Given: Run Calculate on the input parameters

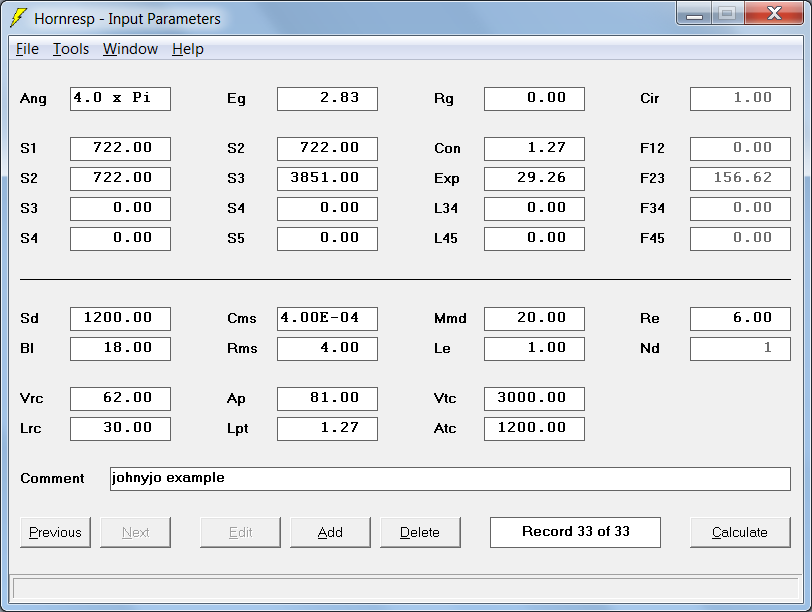Looking at the screenshot, I should pyautogui.click(x=740, y=532).
